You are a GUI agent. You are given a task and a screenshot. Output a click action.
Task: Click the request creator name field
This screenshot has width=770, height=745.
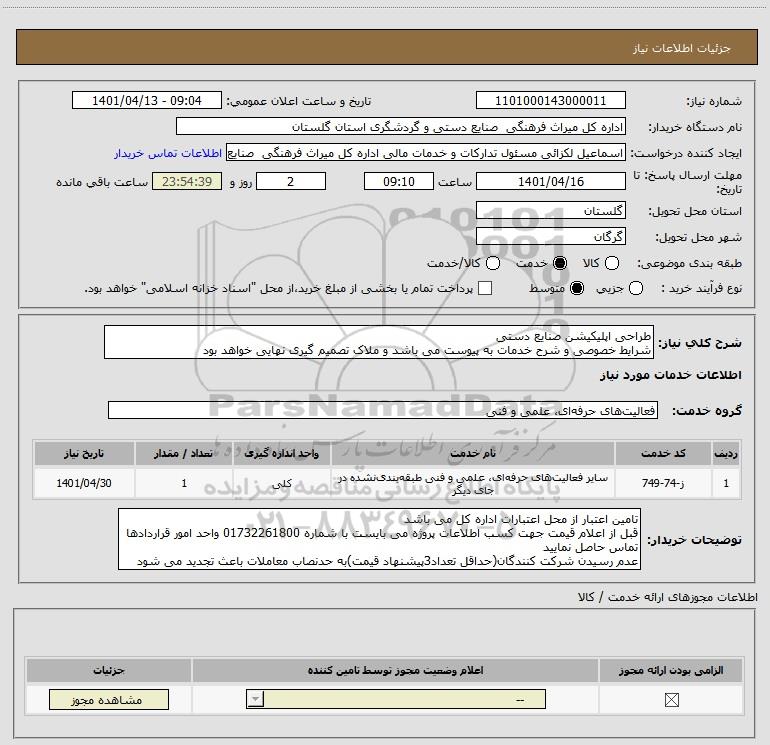pyautogui.click(x=426, y=153)
